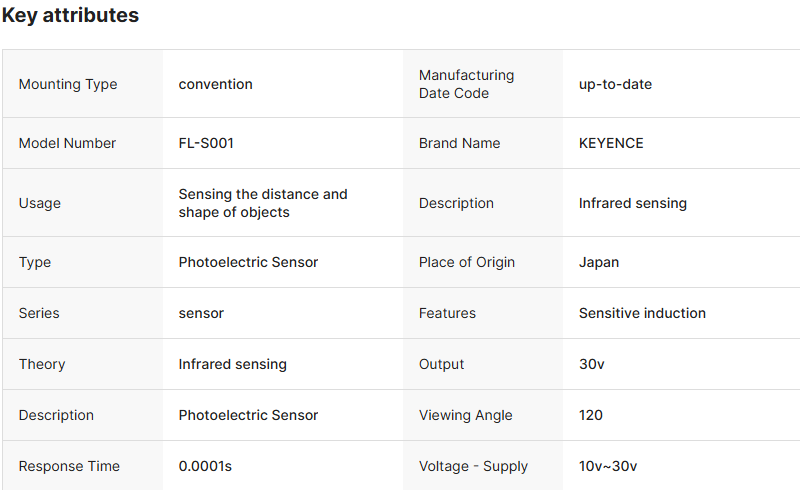Click the Mounting Type label
This screenshot has width=800, height=490.
point(68,84)
